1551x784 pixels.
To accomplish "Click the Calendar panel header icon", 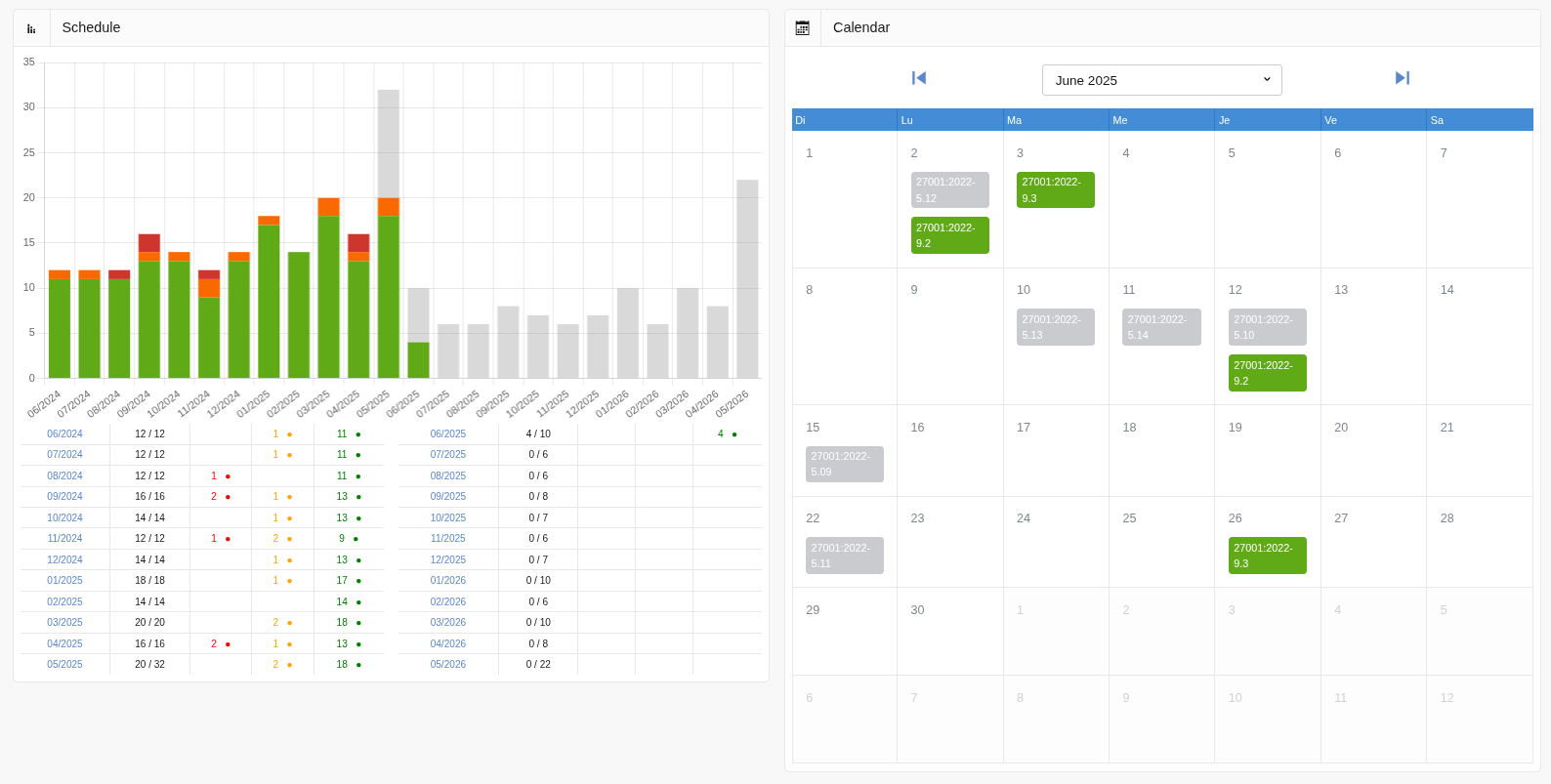I will click(803, 28).
